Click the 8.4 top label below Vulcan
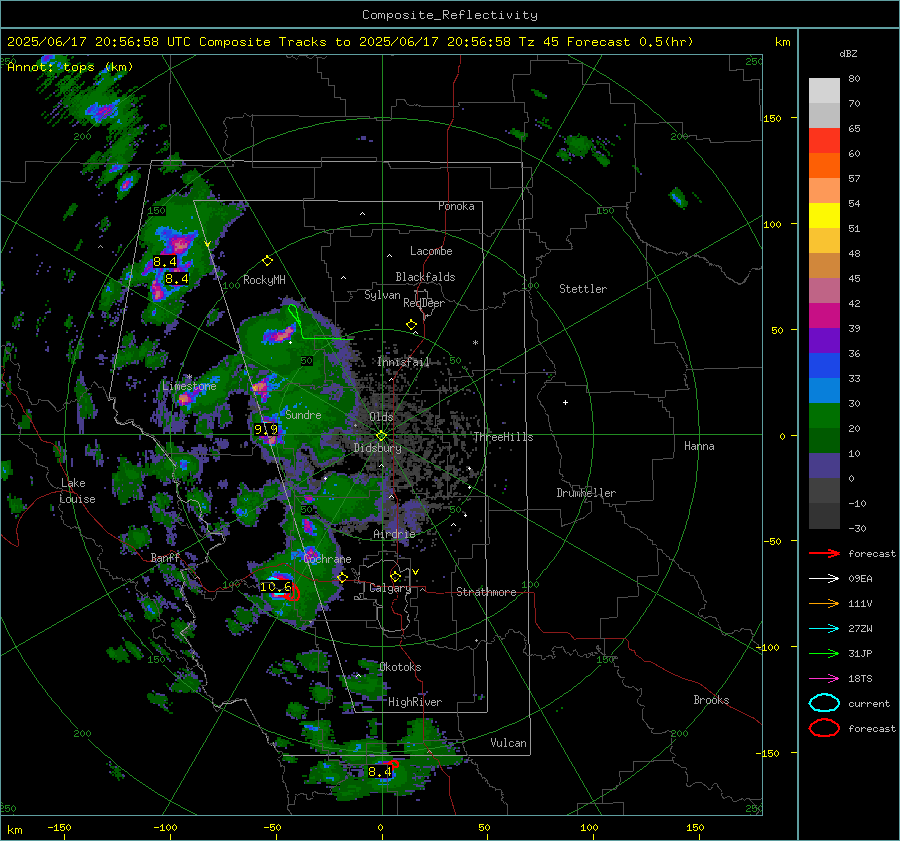This screenshot has height=841, width=900. (x=379, y=772)
